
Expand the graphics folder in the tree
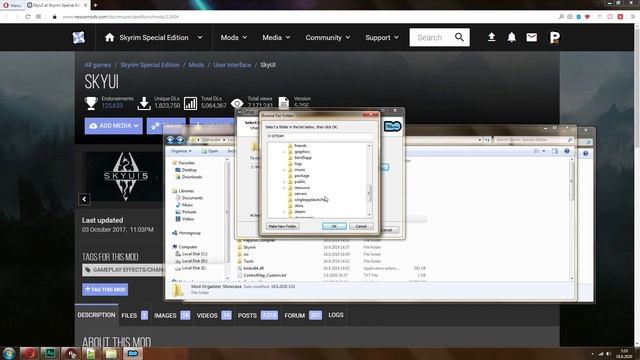tap(284, 151)
